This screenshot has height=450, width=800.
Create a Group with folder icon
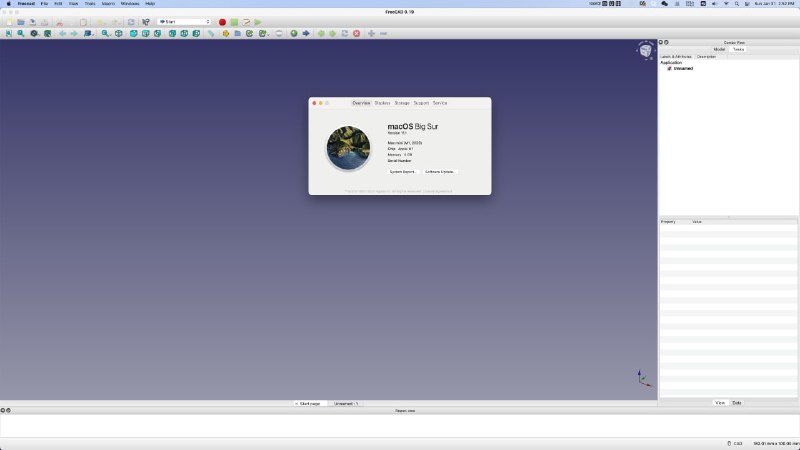[x=238, y=34]
